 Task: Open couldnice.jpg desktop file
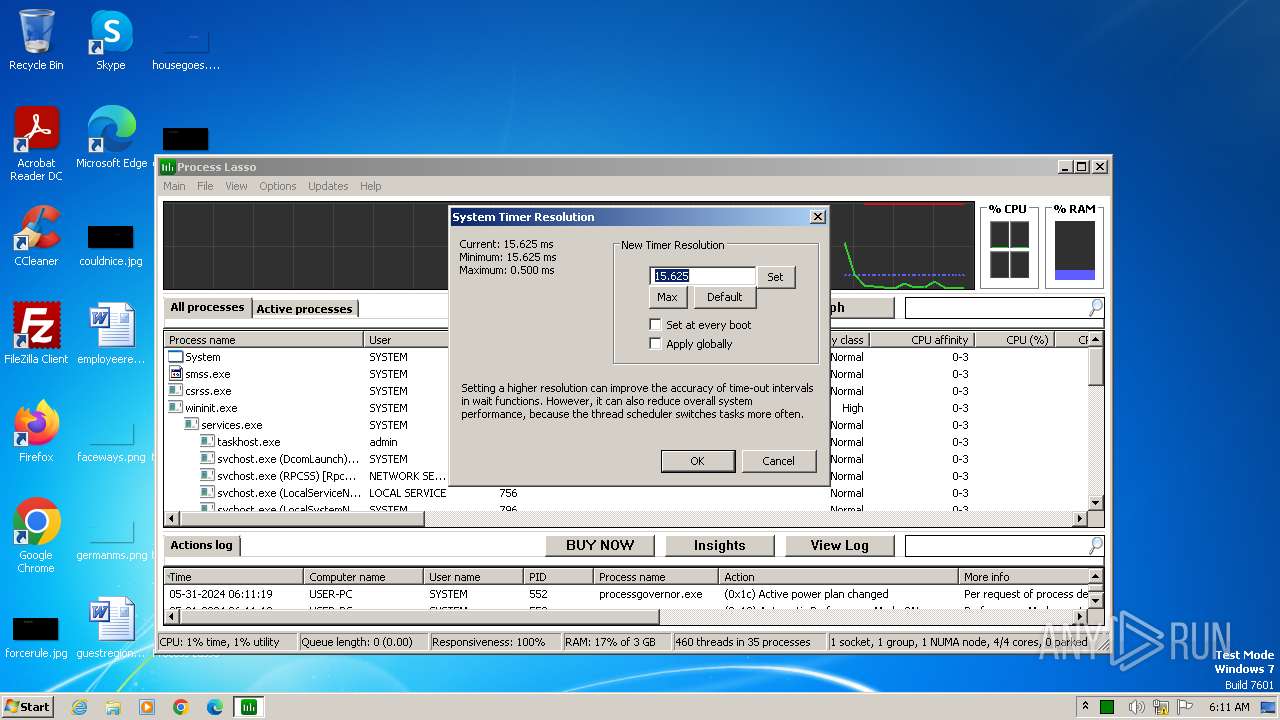pyautogui.click(x=111, y=246)
